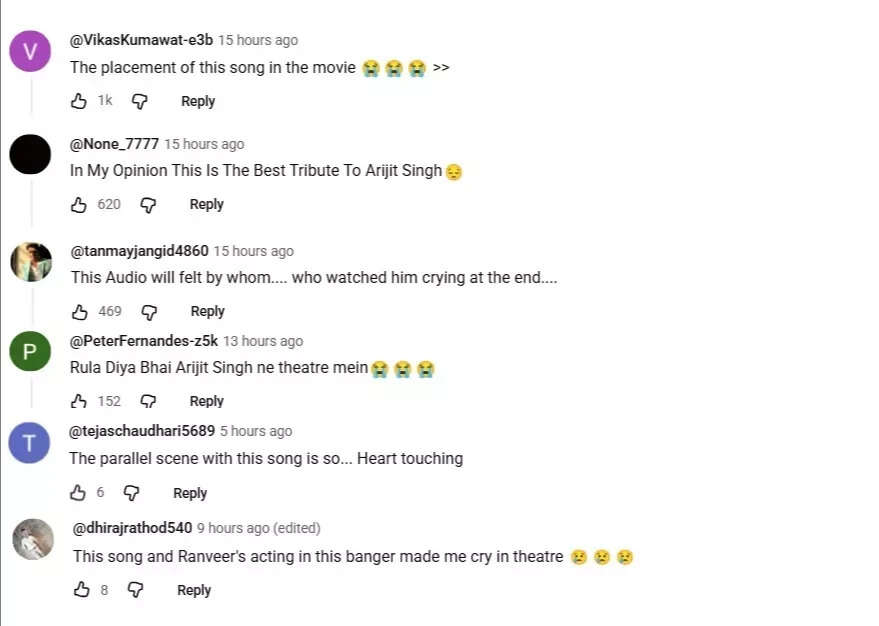Viewport: 879px width, 626px height.
Task: Open @tejaschaudhari5689's comment timestamp link
Action: pyautogui.click(x=255, y=430)
